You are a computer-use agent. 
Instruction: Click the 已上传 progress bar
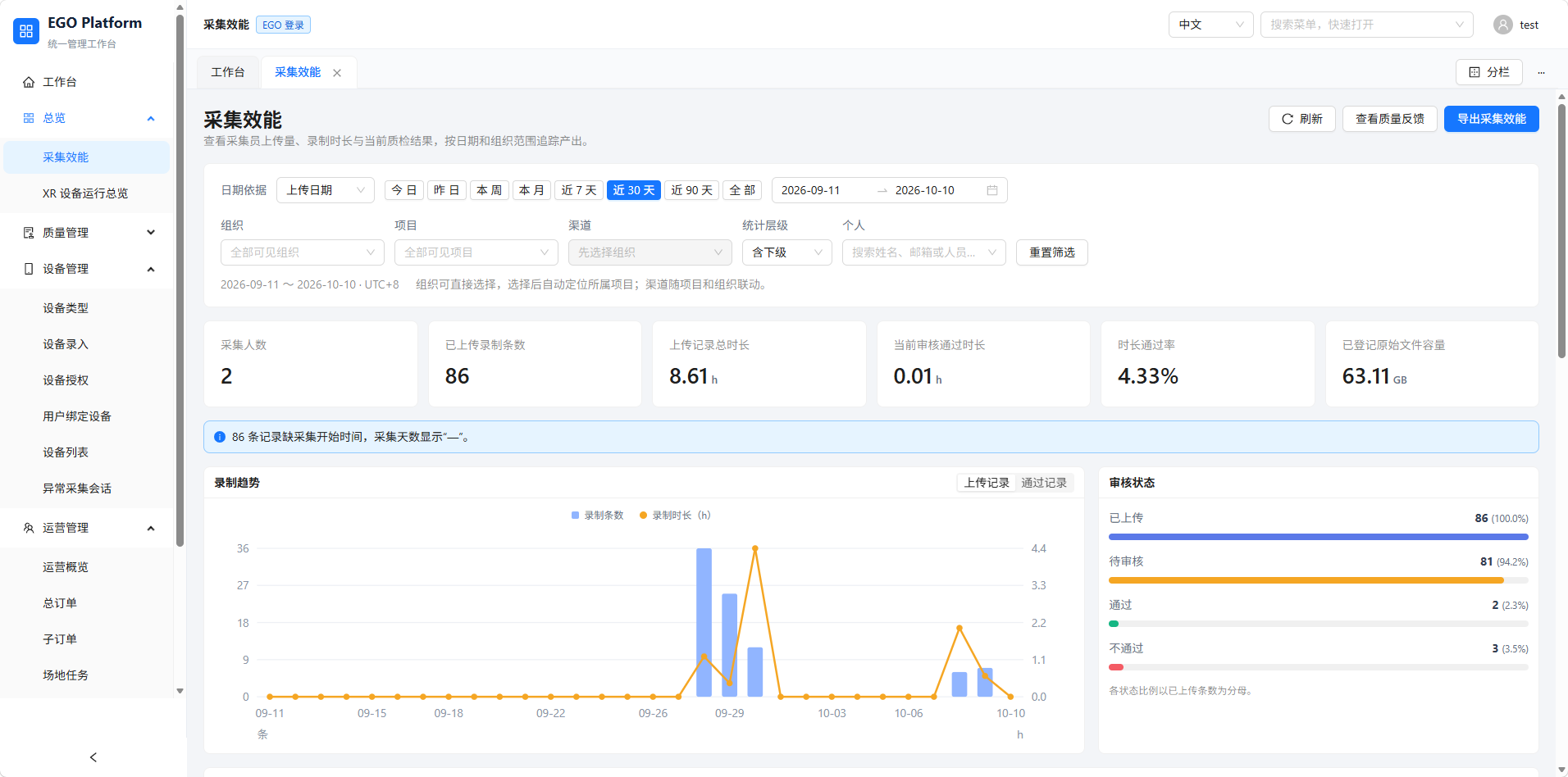pos(1319,537)
